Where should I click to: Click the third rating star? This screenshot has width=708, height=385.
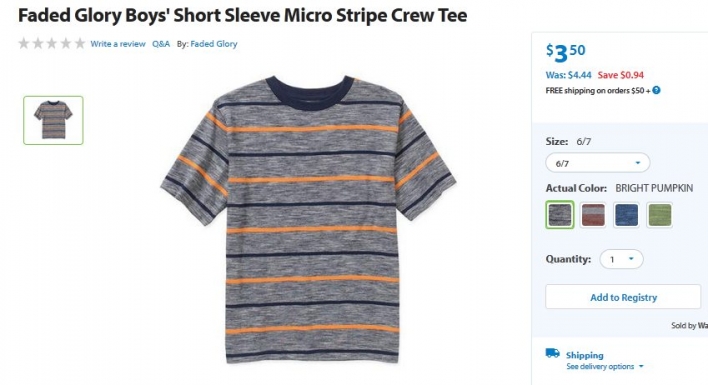(x=52, y=43)
